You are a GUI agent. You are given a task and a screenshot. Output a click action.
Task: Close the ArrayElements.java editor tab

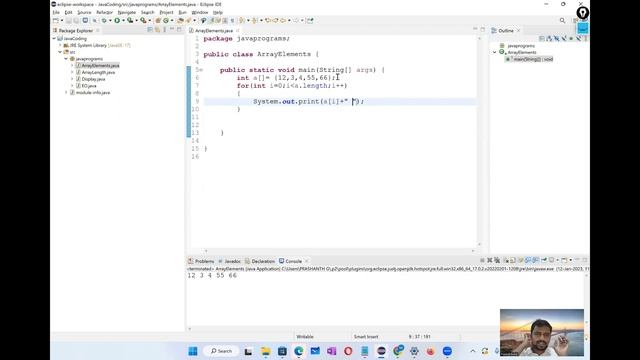pyautogui.click(x=237, y=31)
